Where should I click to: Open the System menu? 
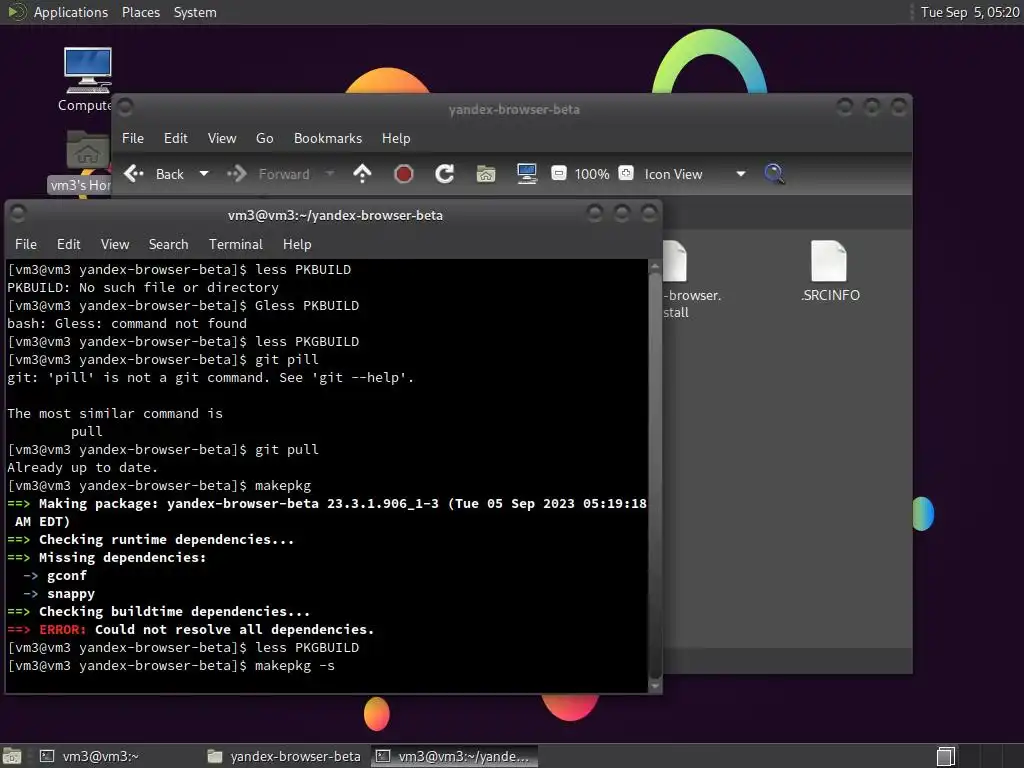coord(195,12)
